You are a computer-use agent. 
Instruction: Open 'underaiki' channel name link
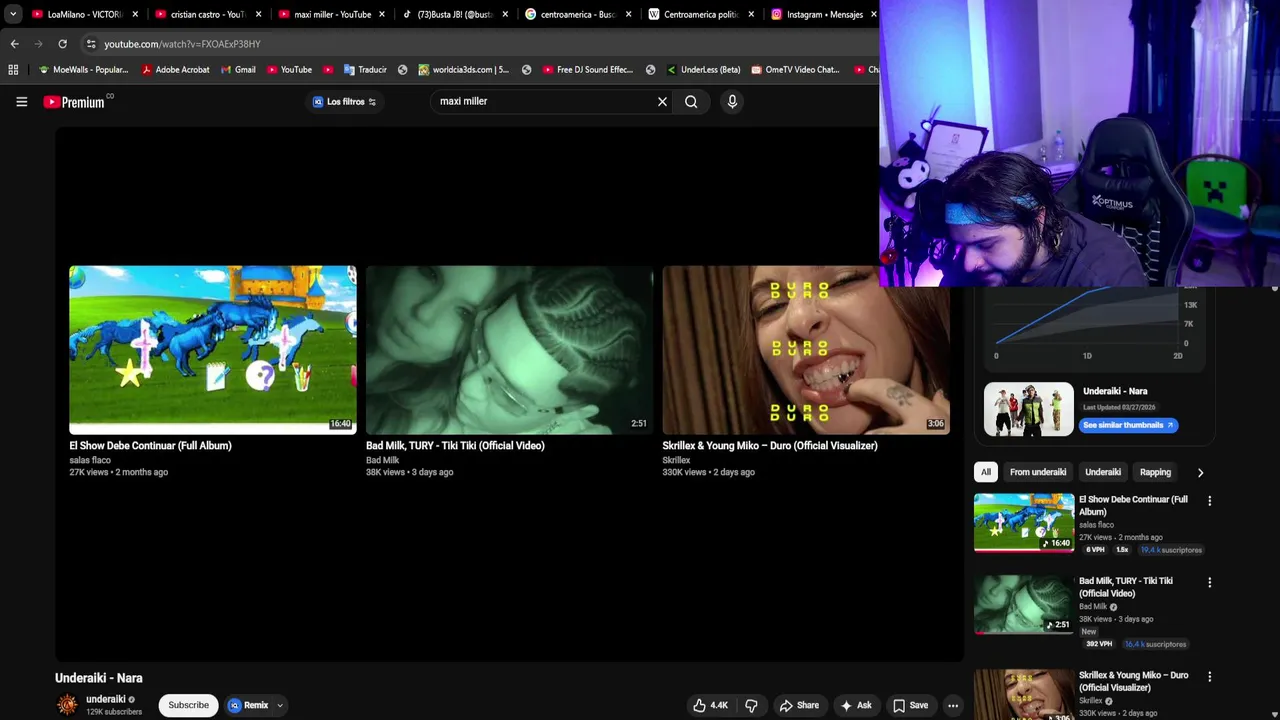point(106,700)
